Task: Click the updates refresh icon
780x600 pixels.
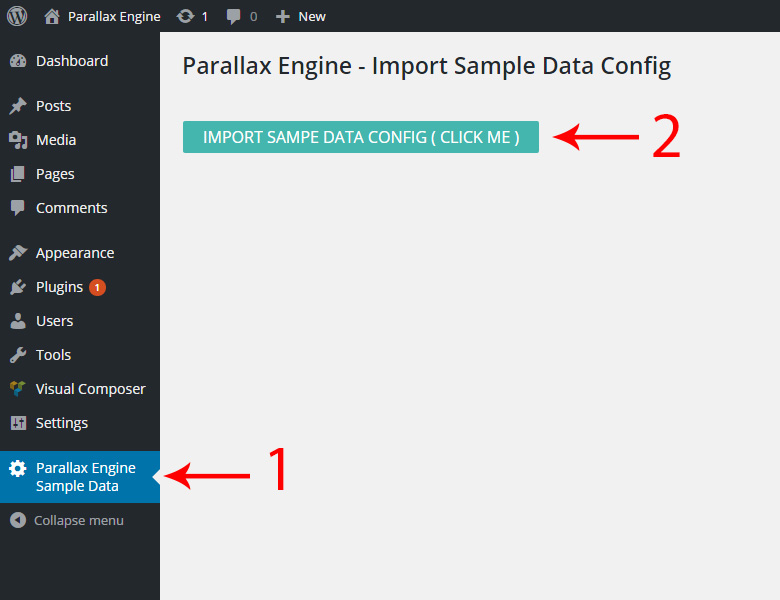Action: pyautogui.click(x=185, y=16)
